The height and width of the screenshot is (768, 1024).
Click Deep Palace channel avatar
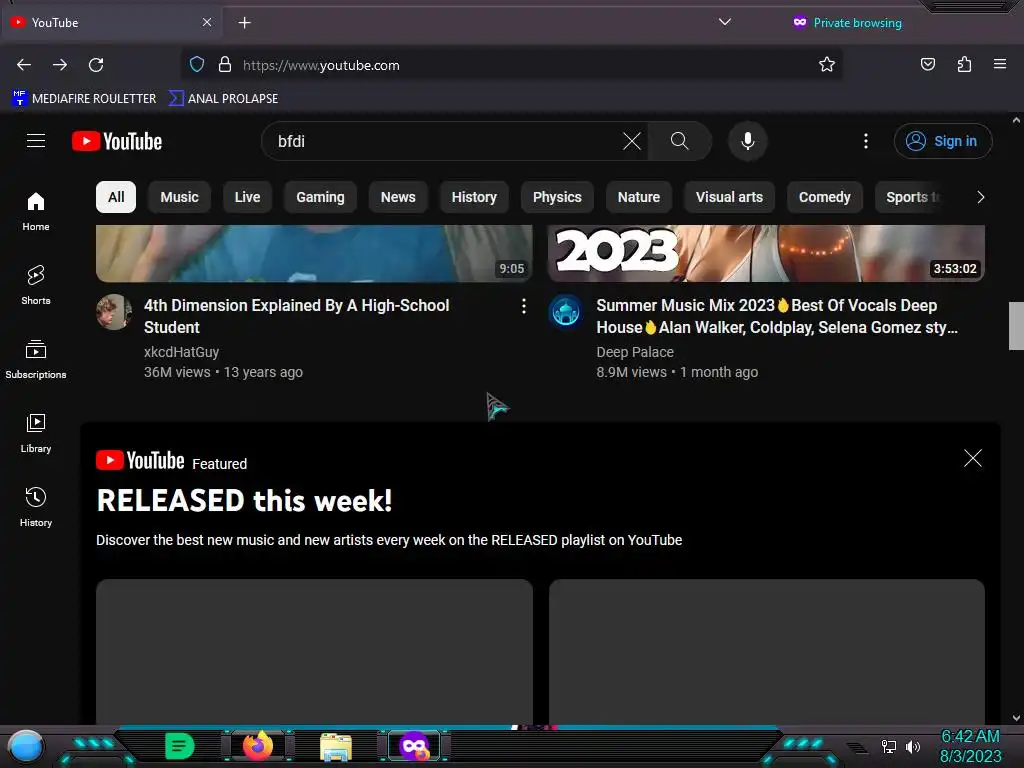(x=566, y=312)
